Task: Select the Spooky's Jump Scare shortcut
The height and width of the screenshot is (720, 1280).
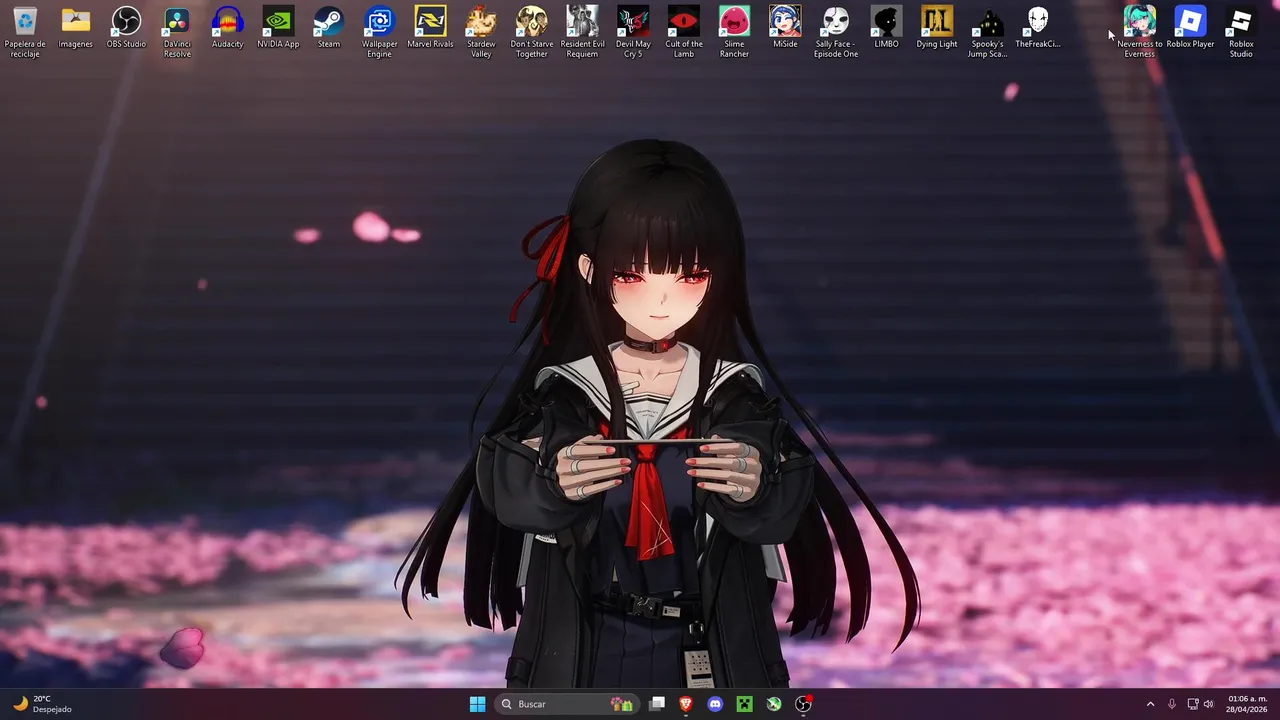Action: click(987, 31)
